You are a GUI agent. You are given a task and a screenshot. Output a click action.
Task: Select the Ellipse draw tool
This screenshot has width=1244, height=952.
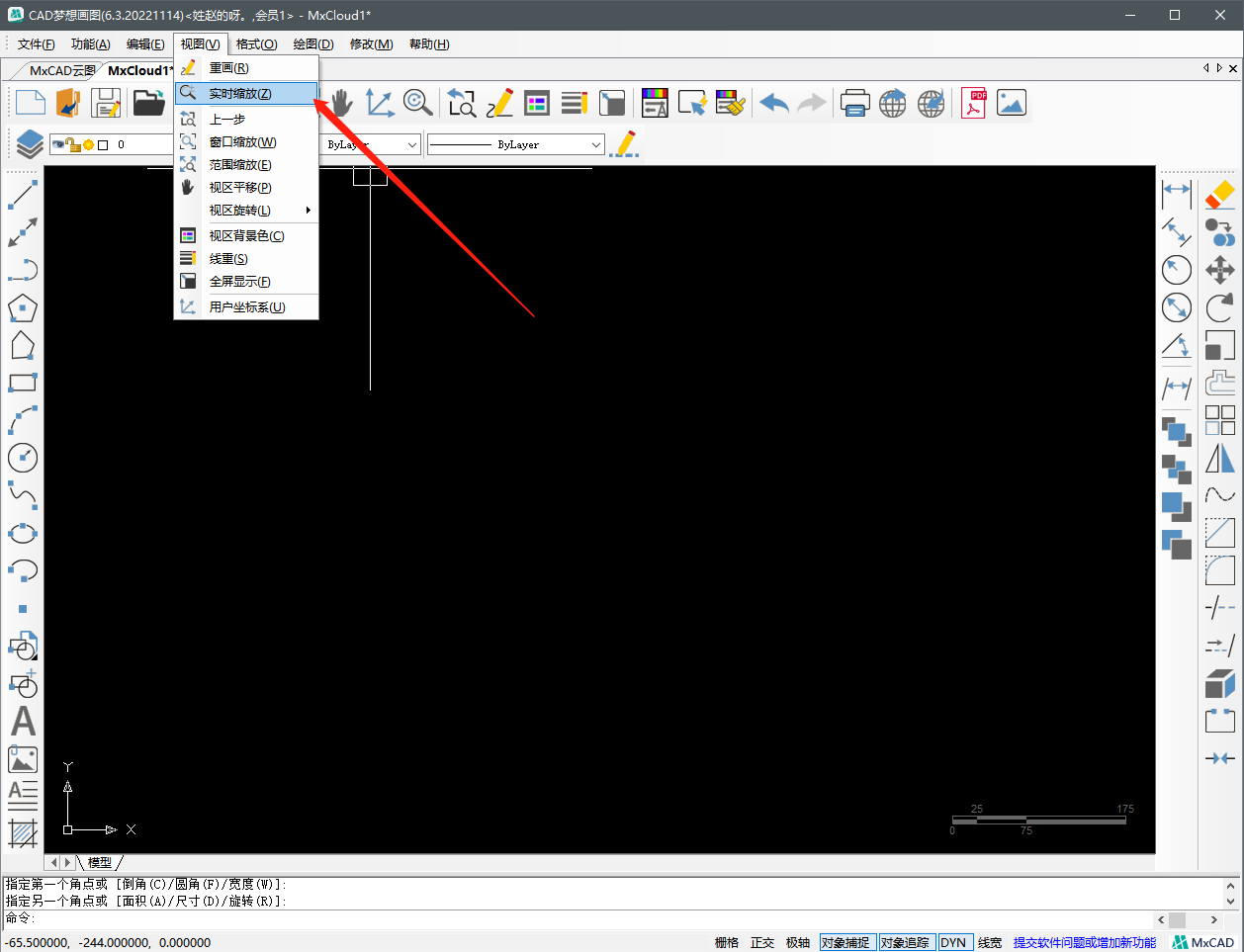[x=23, y=533]
